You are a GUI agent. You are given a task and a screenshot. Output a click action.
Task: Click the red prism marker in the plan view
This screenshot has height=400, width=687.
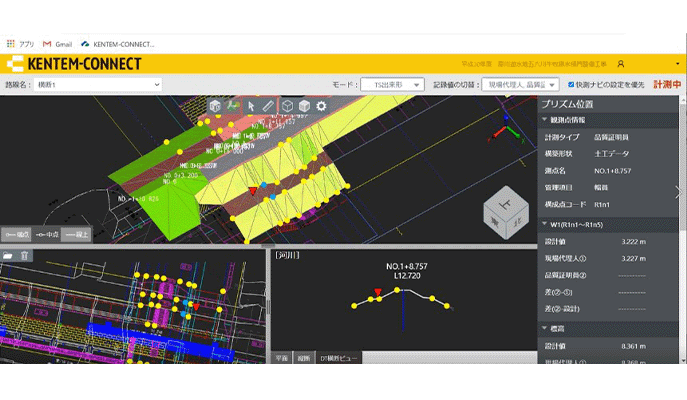click(x=196, y=307)
